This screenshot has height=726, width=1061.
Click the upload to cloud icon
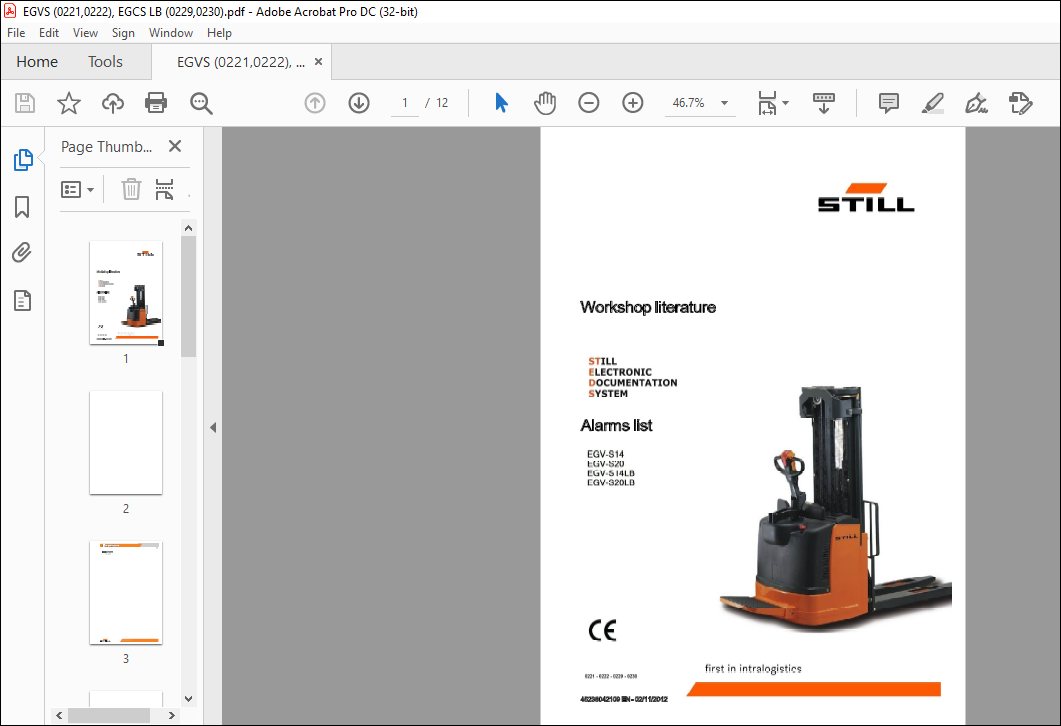[113, 103]
